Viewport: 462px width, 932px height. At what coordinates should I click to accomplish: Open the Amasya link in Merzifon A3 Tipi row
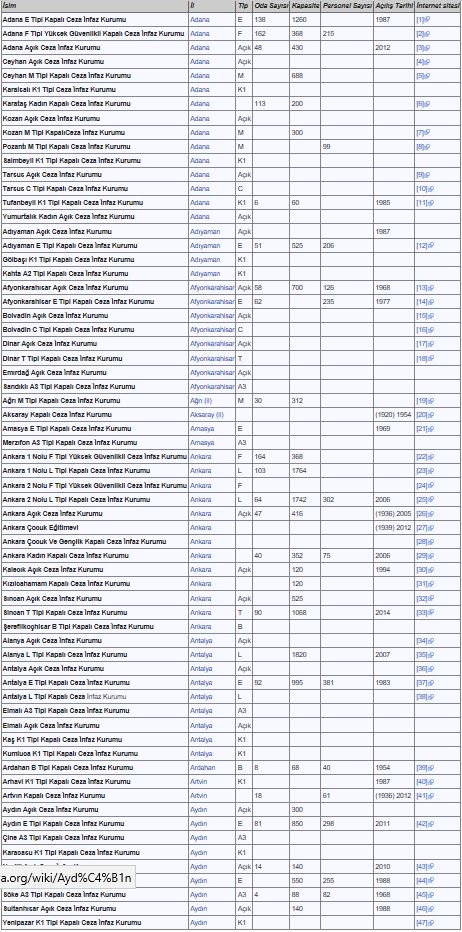[x=202, y=443]
